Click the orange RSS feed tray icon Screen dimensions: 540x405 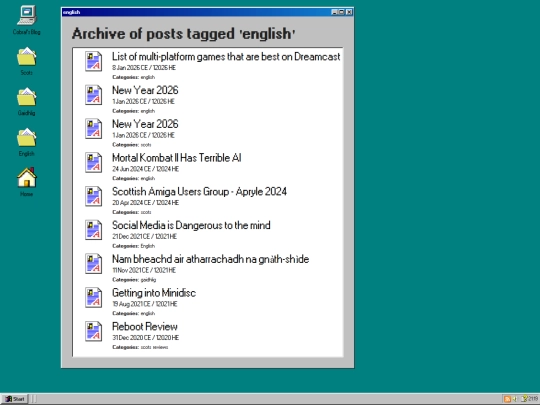click(x=507, y=399)
